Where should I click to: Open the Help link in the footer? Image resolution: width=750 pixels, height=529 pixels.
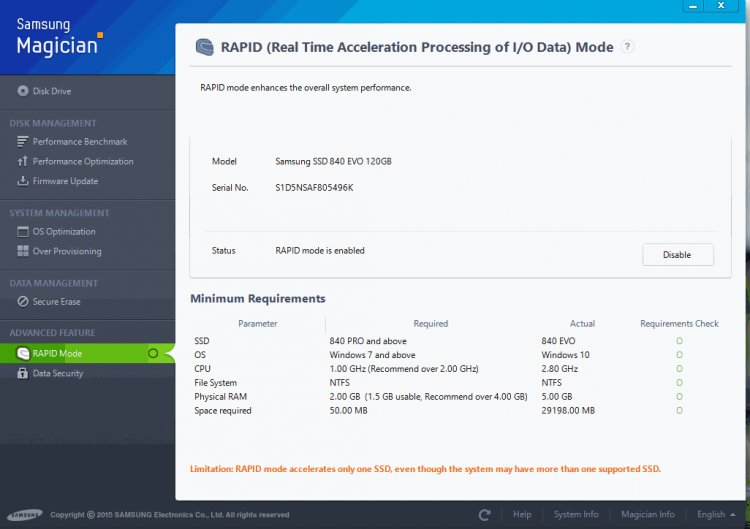tap(522, 515)
